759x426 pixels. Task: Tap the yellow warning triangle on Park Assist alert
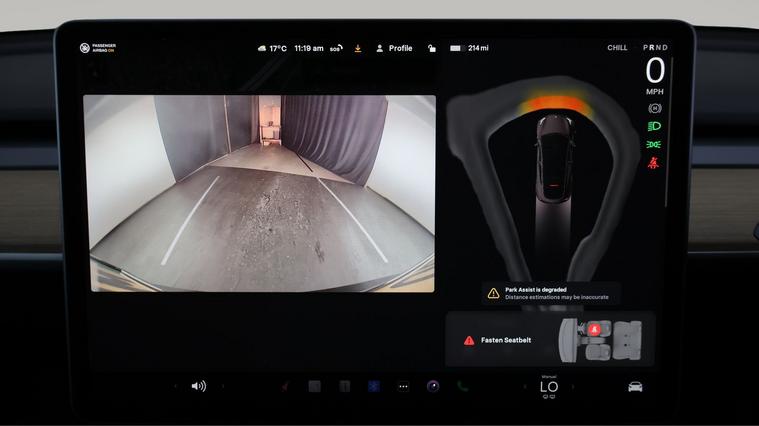tap(493, 293)
